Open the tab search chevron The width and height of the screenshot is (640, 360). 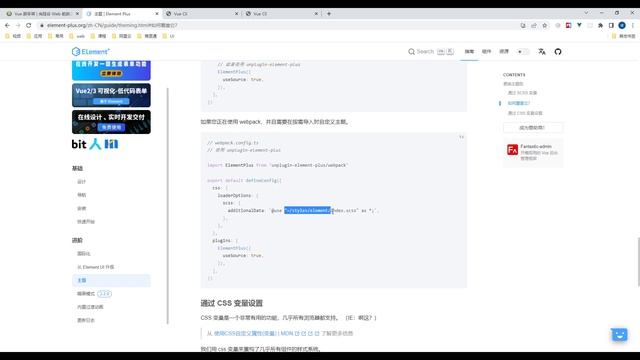(586, 13)
